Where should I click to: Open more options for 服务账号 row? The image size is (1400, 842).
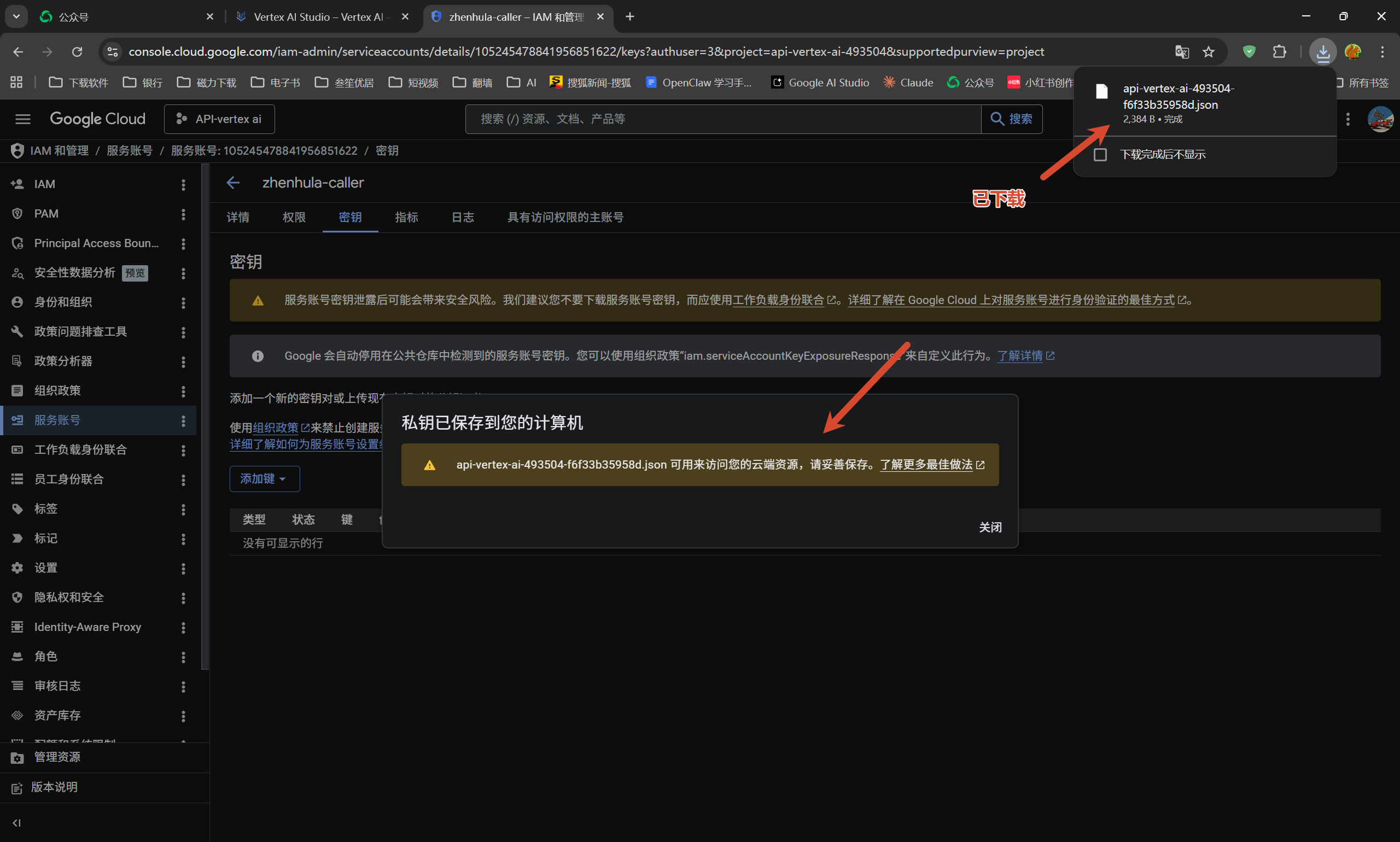183,420
